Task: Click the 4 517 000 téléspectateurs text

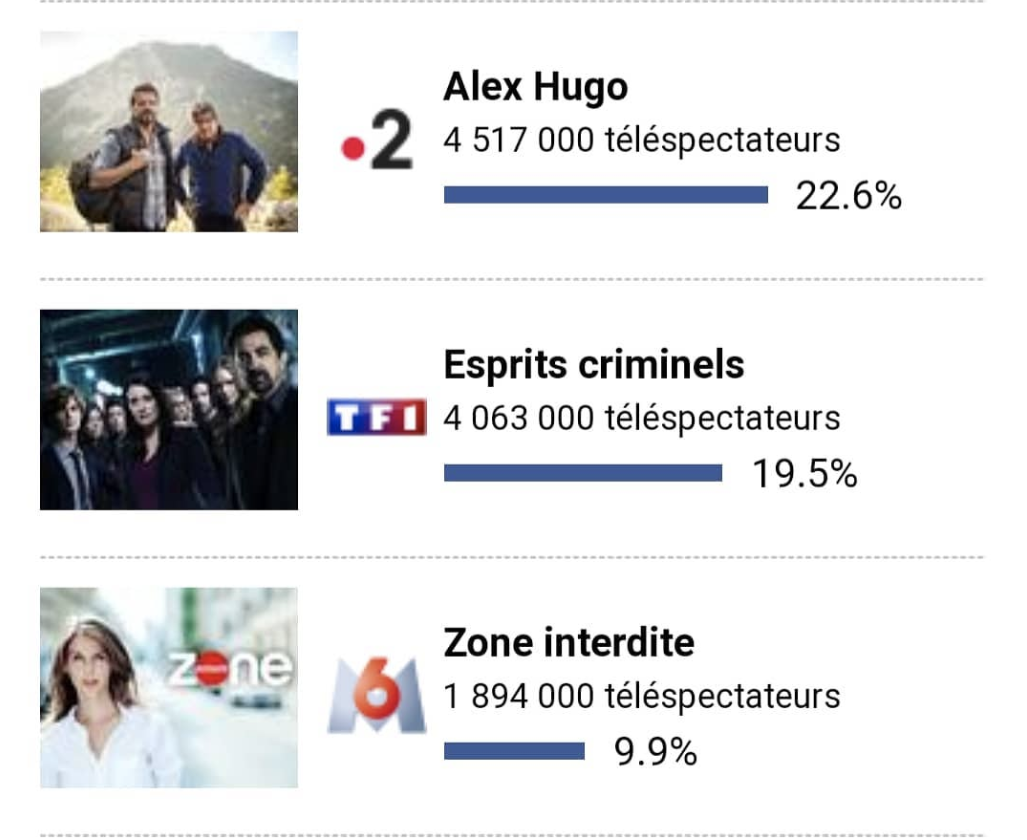Action: (641, 140)
